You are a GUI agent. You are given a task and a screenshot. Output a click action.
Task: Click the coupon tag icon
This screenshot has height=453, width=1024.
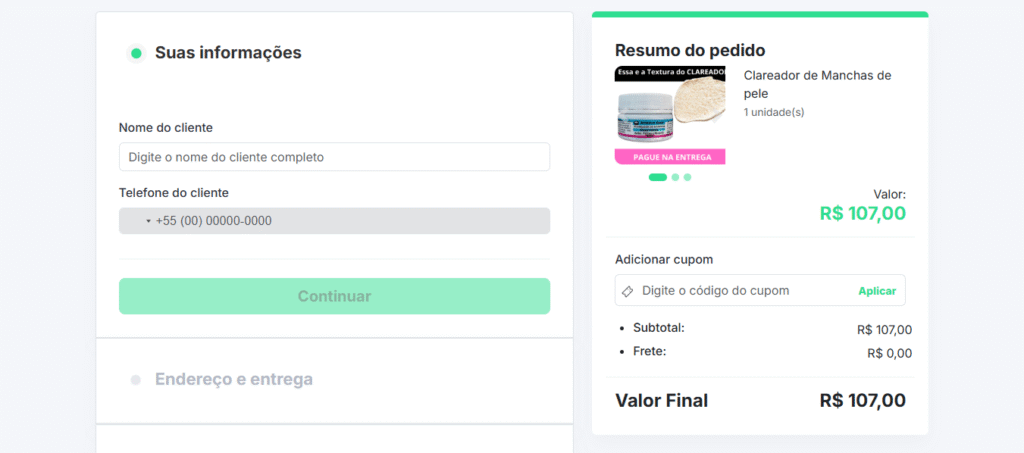pyautogui.click(x=628, y=291)
